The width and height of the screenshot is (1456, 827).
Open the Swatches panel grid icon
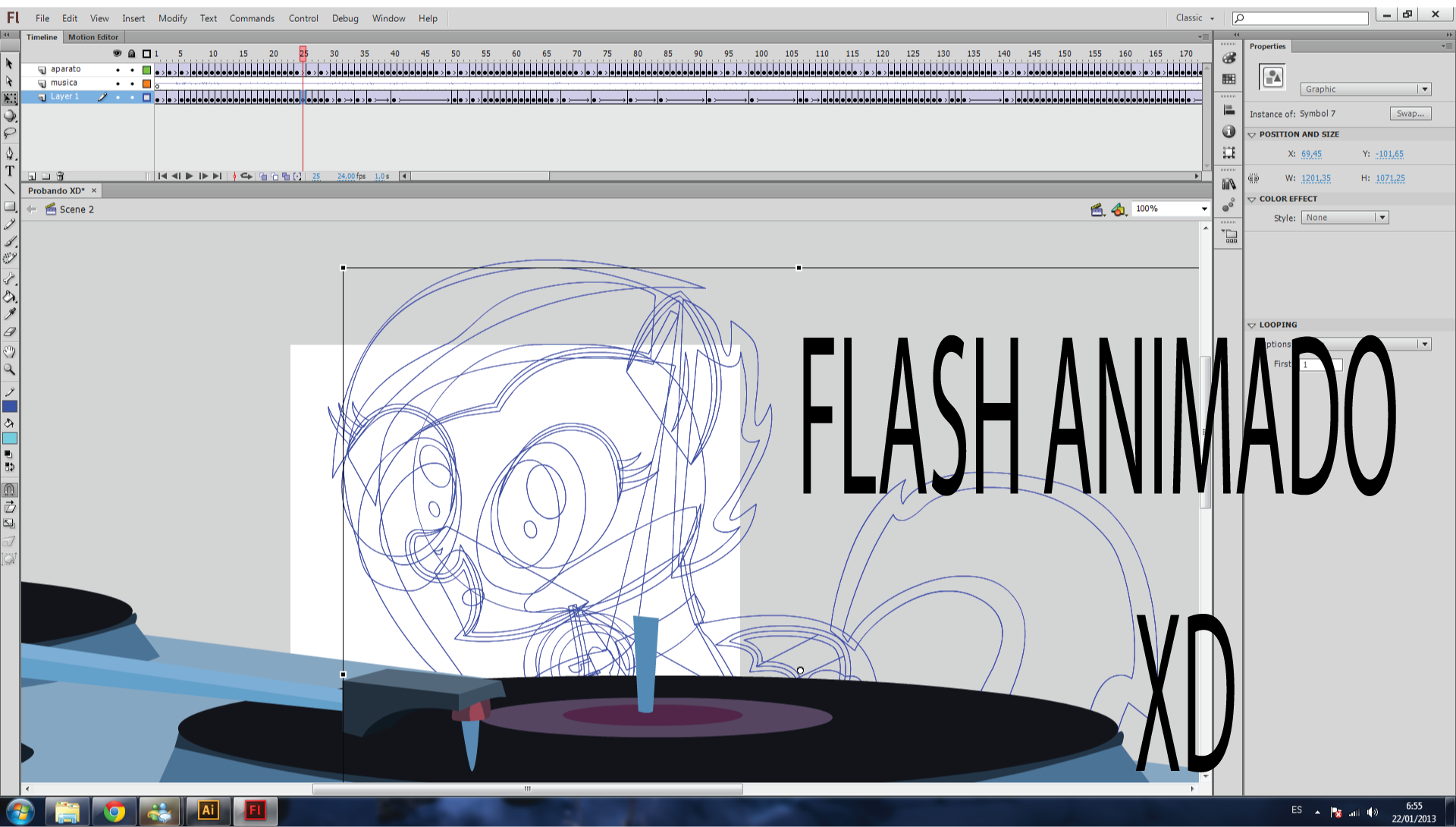(1229, 79)
